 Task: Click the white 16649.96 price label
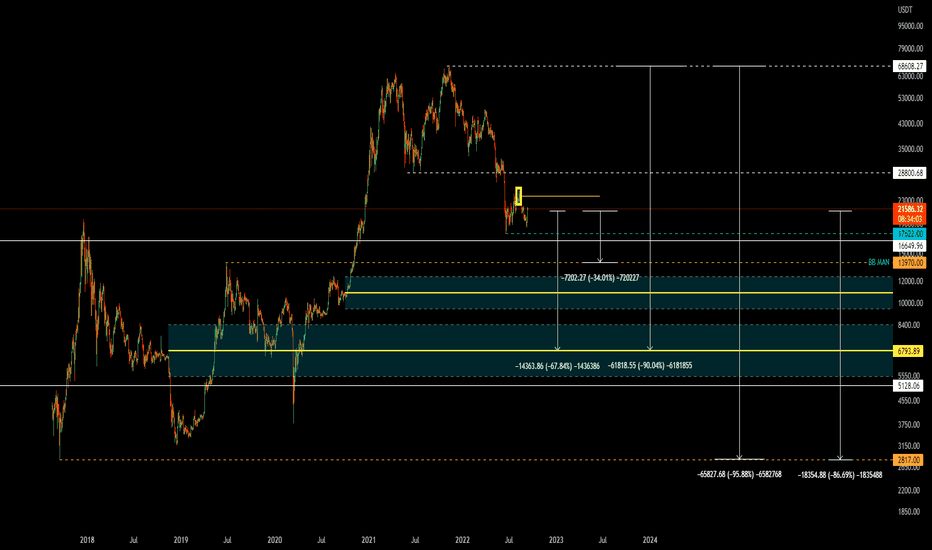[909, 246]
